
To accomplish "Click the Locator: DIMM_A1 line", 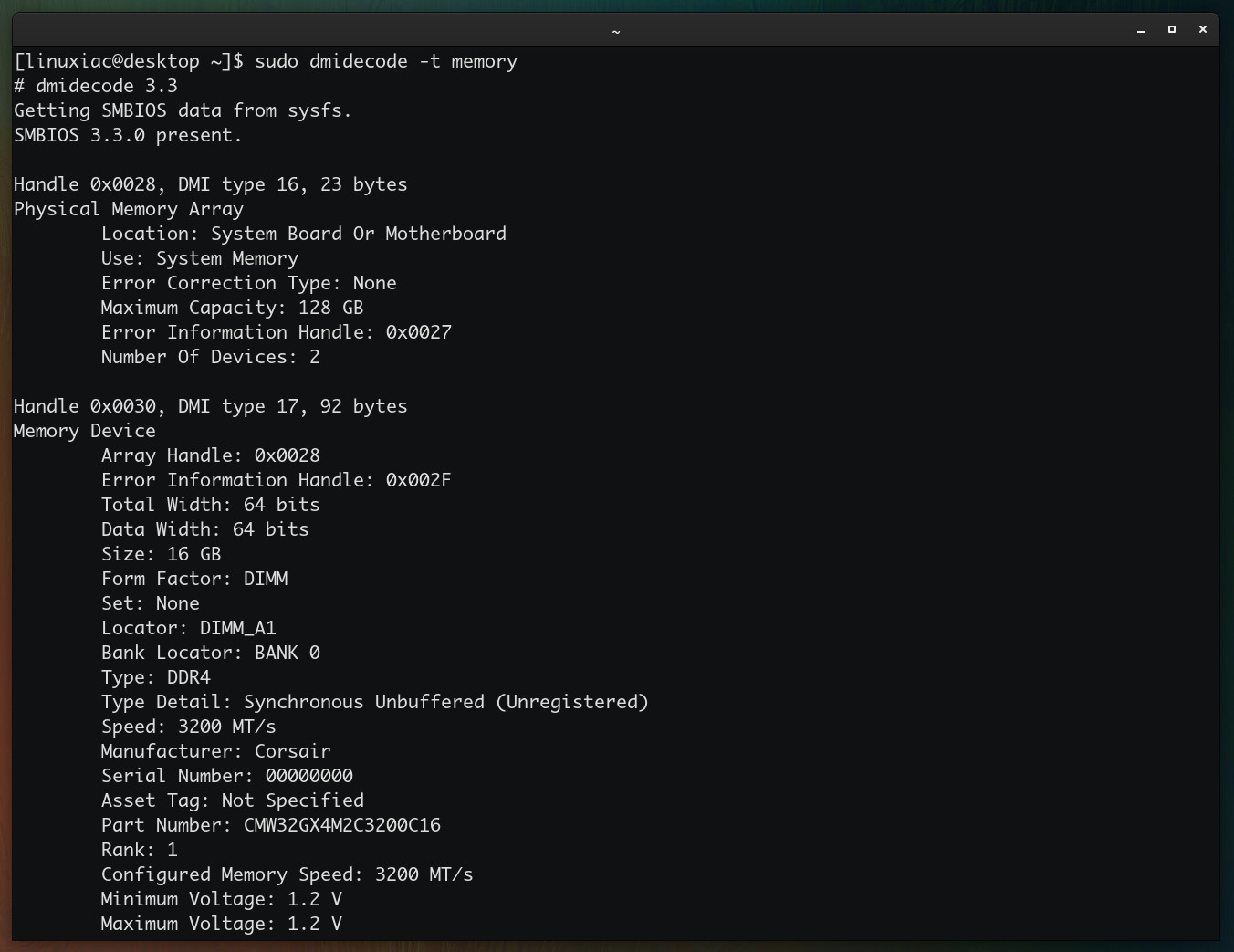I will coord(188,628).
